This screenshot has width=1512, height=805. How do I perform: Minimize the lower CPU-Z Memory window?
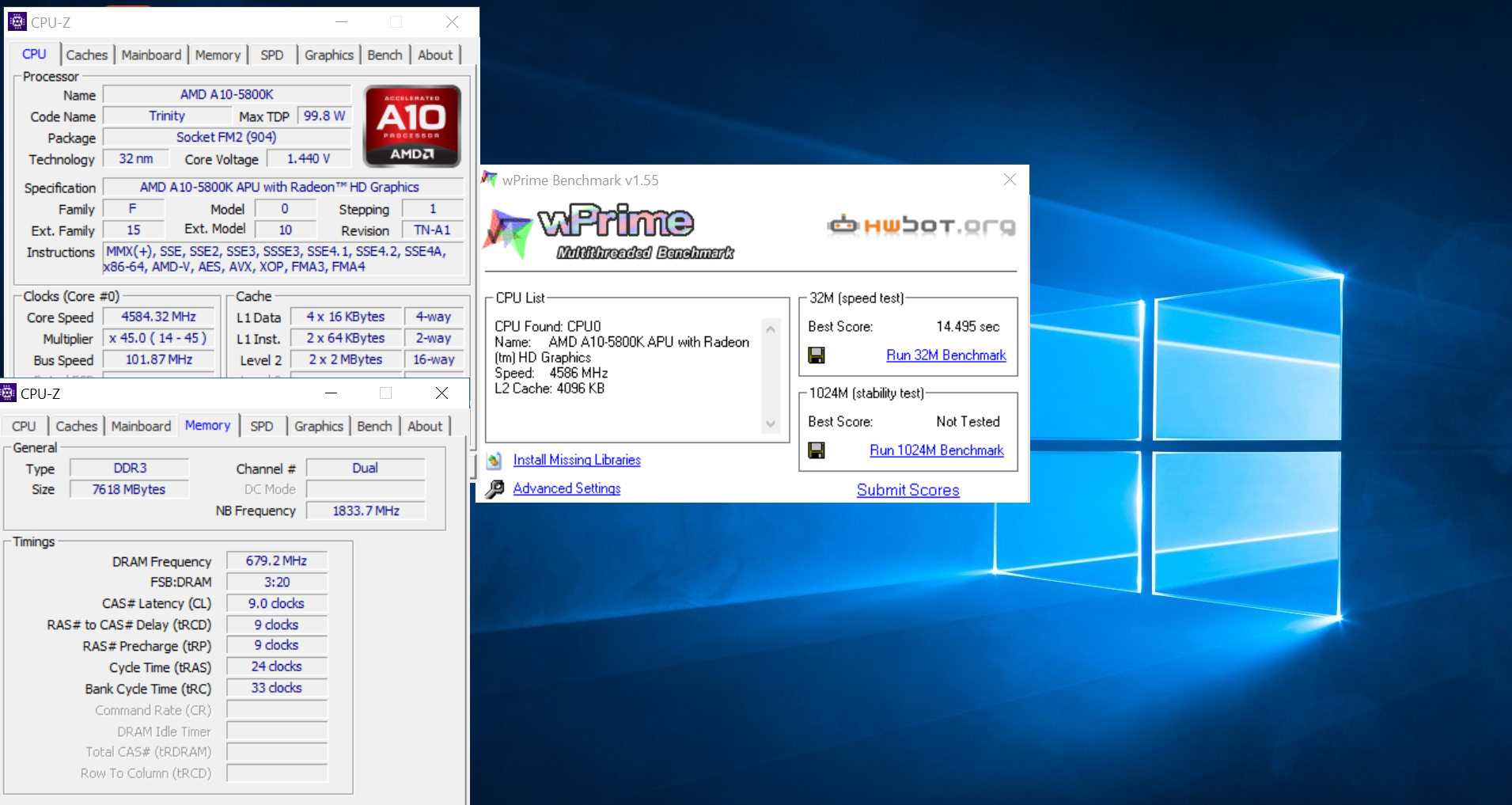click(331, 393)
